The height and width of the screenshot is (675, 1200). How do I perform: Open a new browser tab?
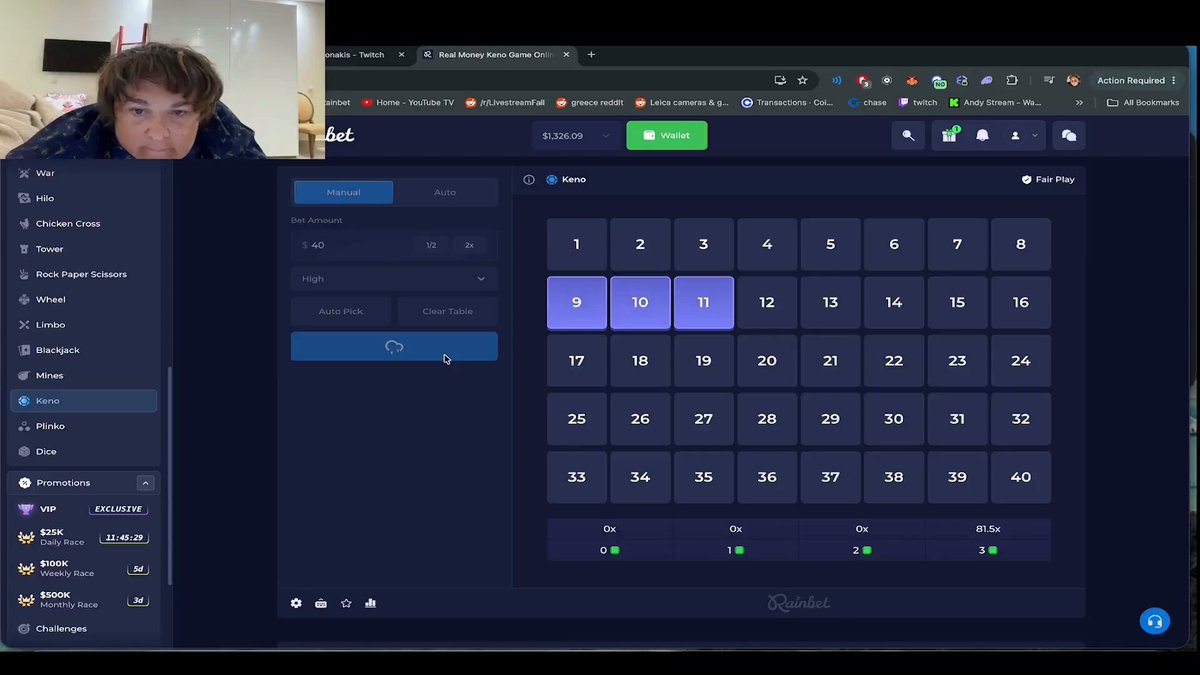591,55
